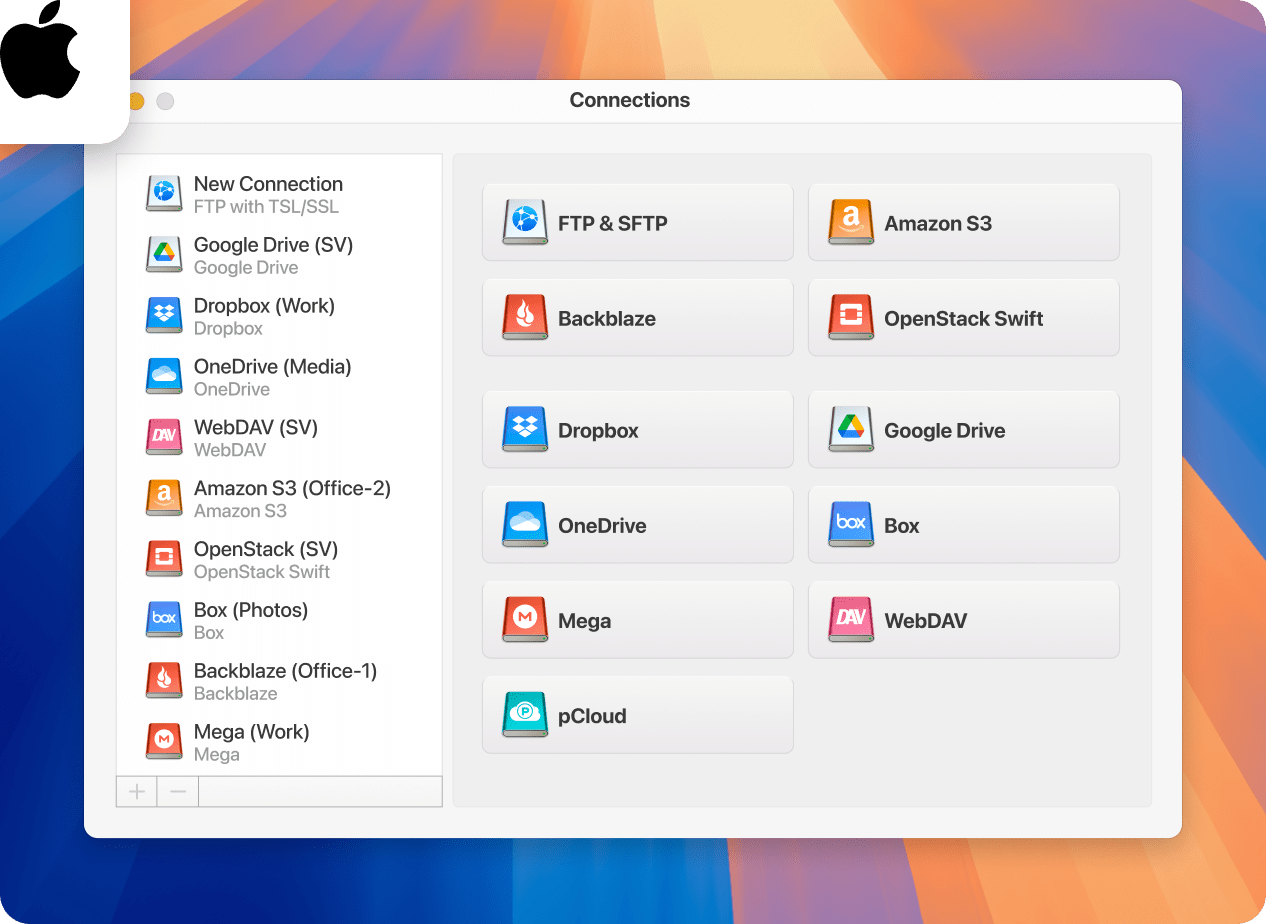Choose the Mega connection option
Image resolution: width=1266 pixels, height=924 pixels.
click(x=637, y=620)
